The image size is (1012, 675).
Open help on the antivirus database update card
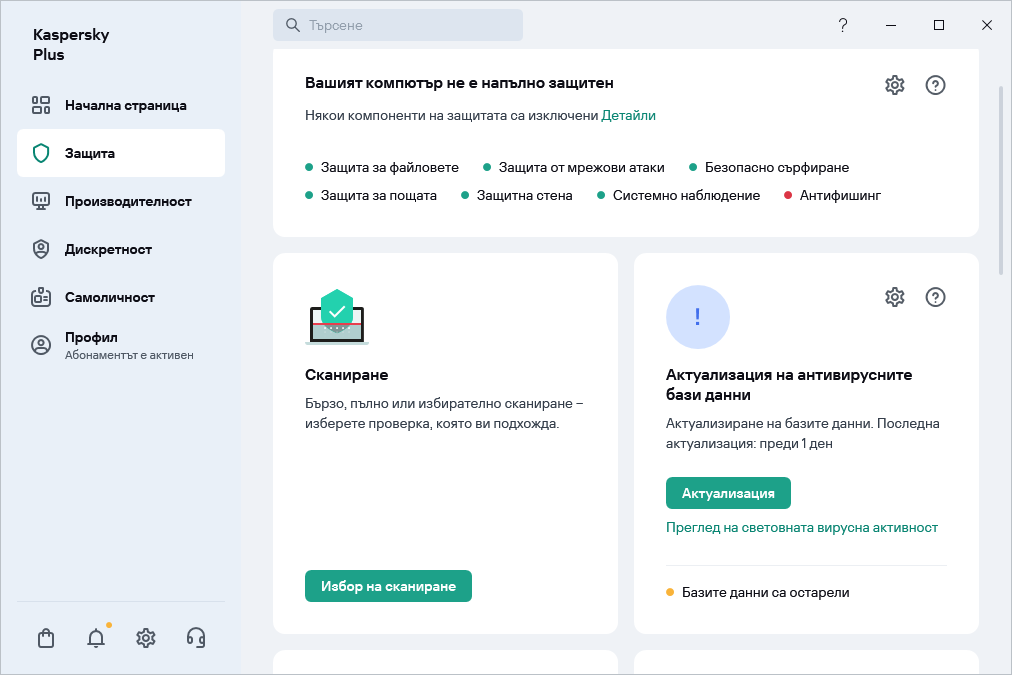(935, 297)
